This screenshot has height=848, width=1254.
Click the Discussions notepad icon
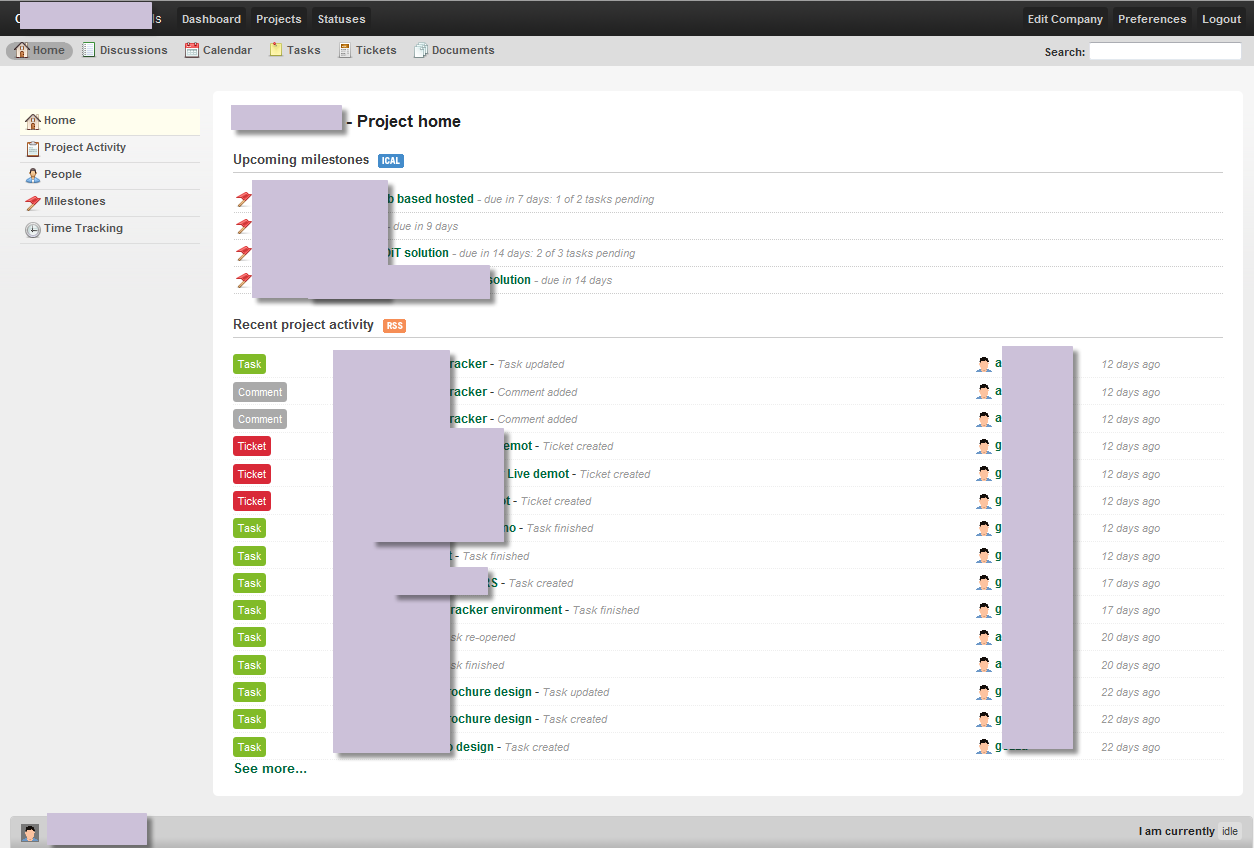(x=89, y=50)
